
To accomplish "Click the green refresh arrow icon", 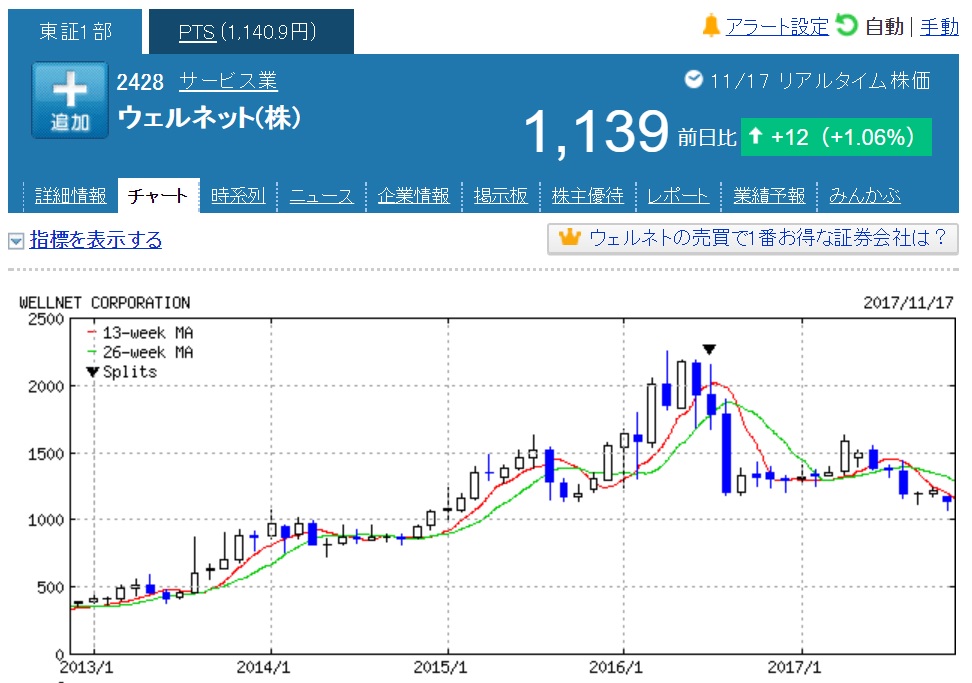I will tap(846, 25).
